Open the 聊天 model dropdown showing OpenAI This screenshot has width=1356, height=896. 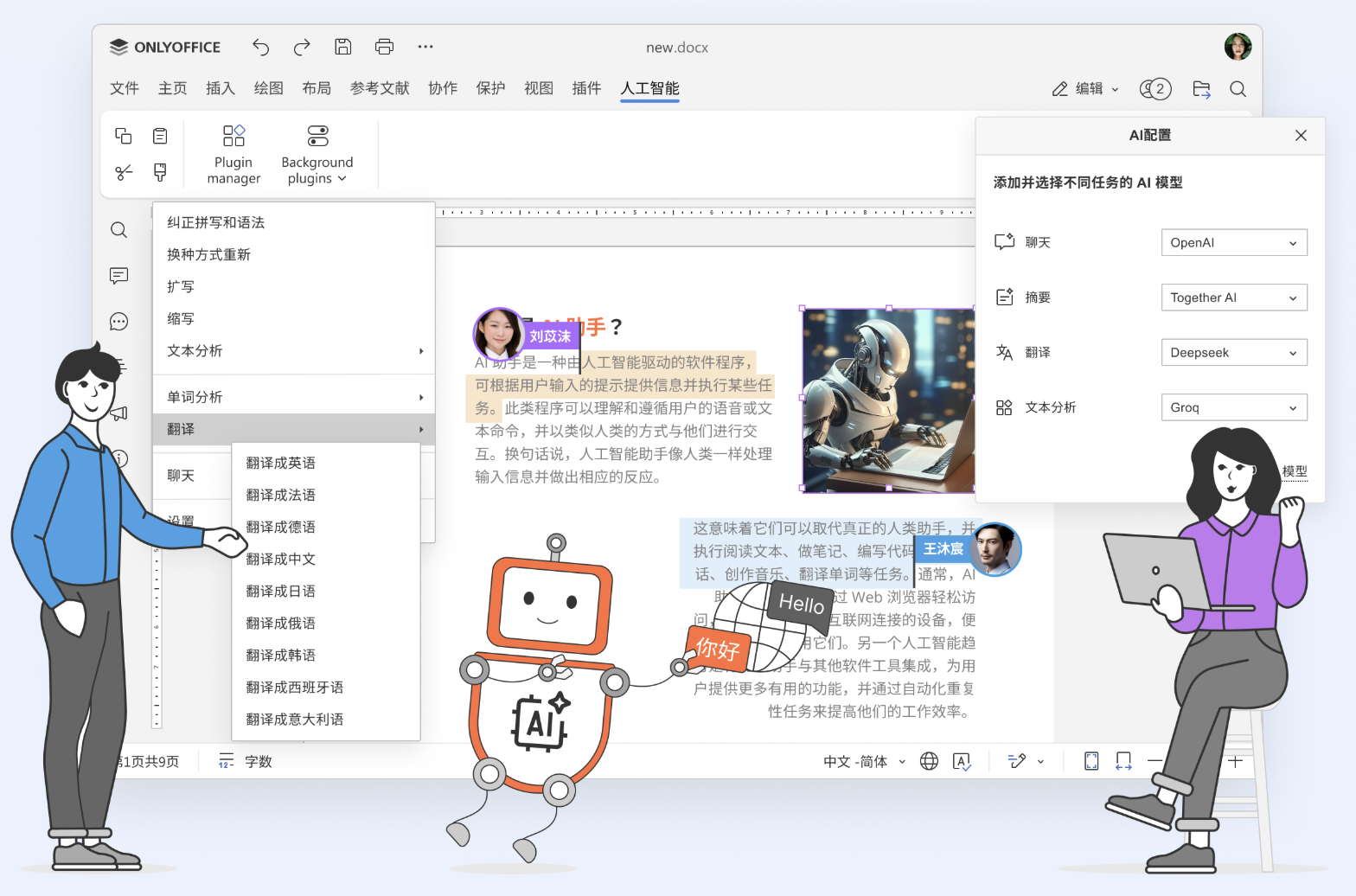[x=1234, y=242]
